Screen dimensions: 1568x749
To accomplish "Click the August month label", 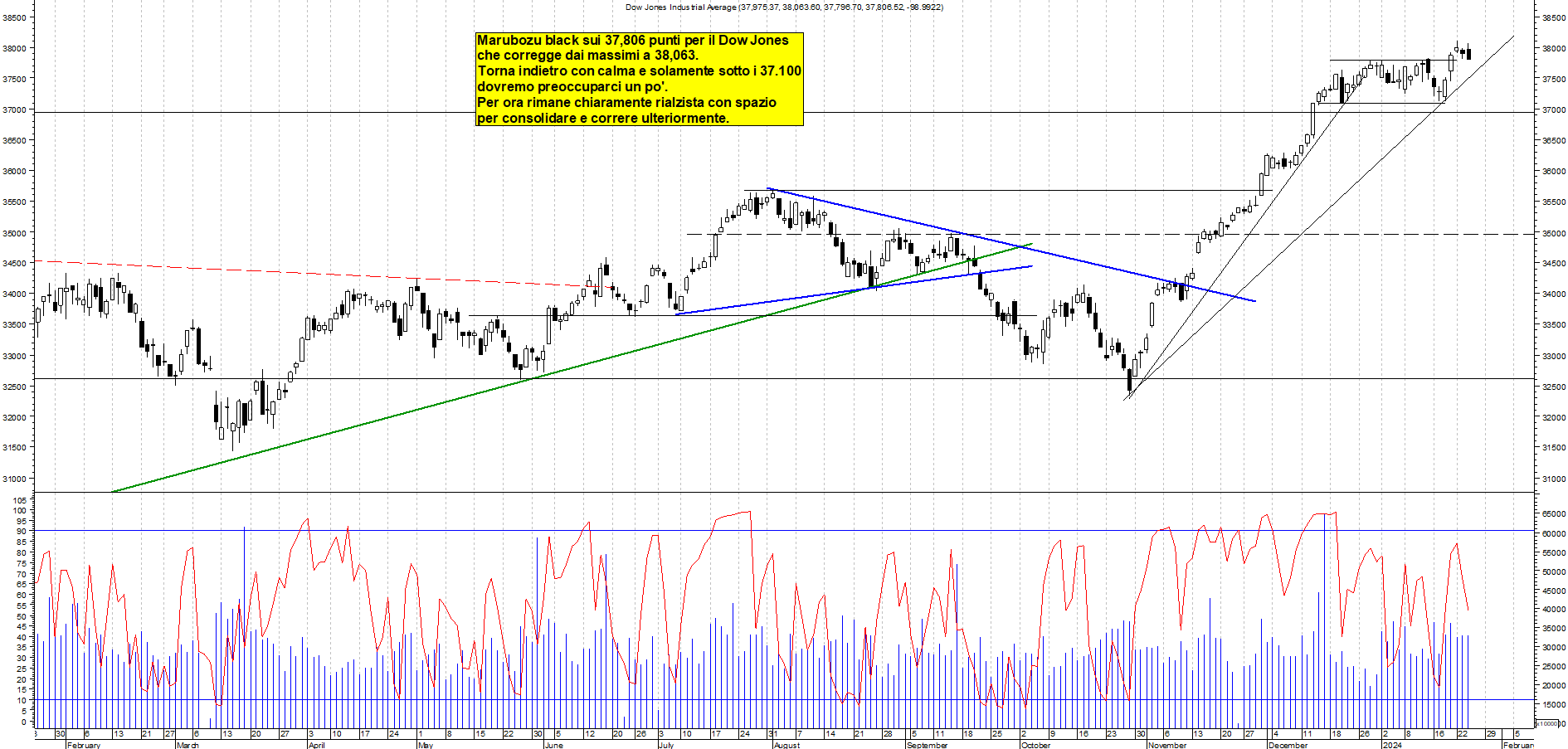I will [786, 745].
